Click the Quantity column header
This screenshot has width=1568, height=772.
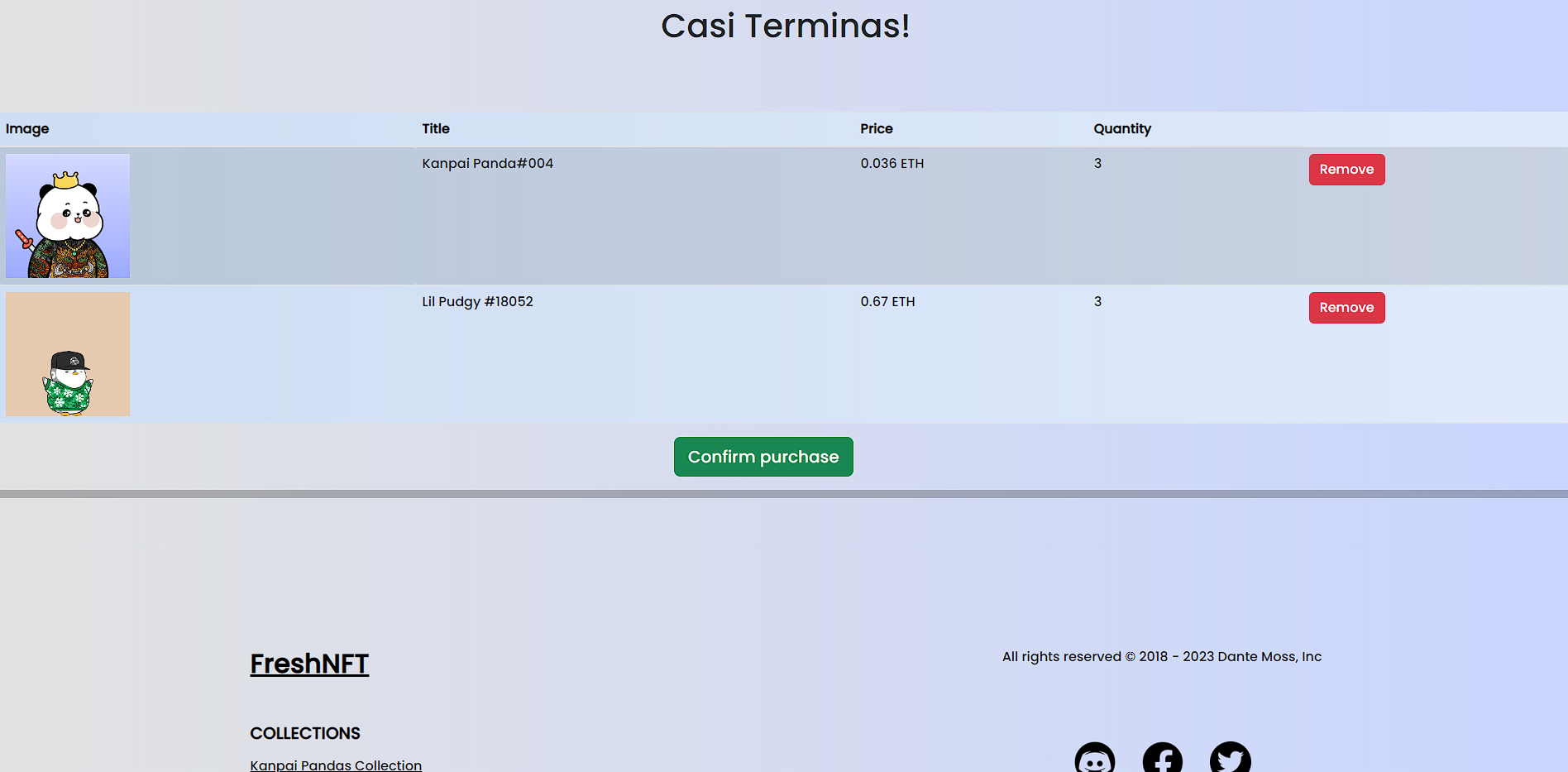pyautogui.click(x=1122, y=129)
